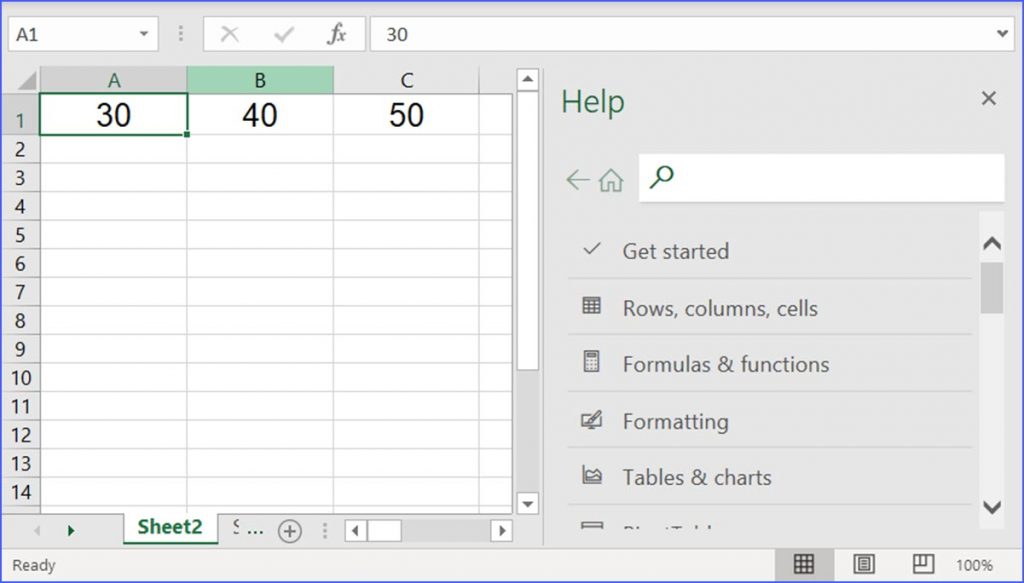
Task: Open the Insert Function dialog via fx icon
Action: click(337, 33)
